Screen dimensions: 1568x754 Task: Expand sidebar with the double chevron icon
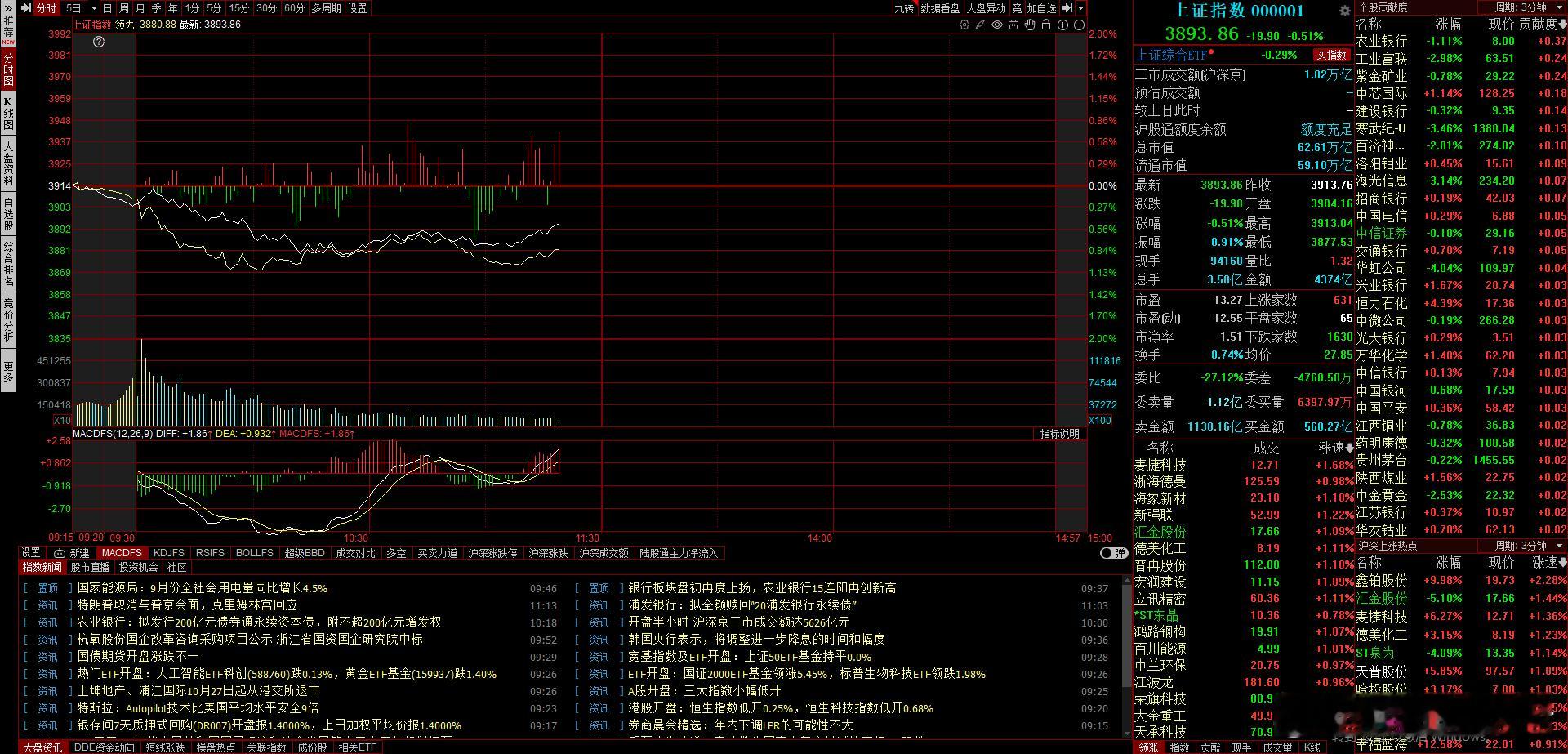(9, 8)
